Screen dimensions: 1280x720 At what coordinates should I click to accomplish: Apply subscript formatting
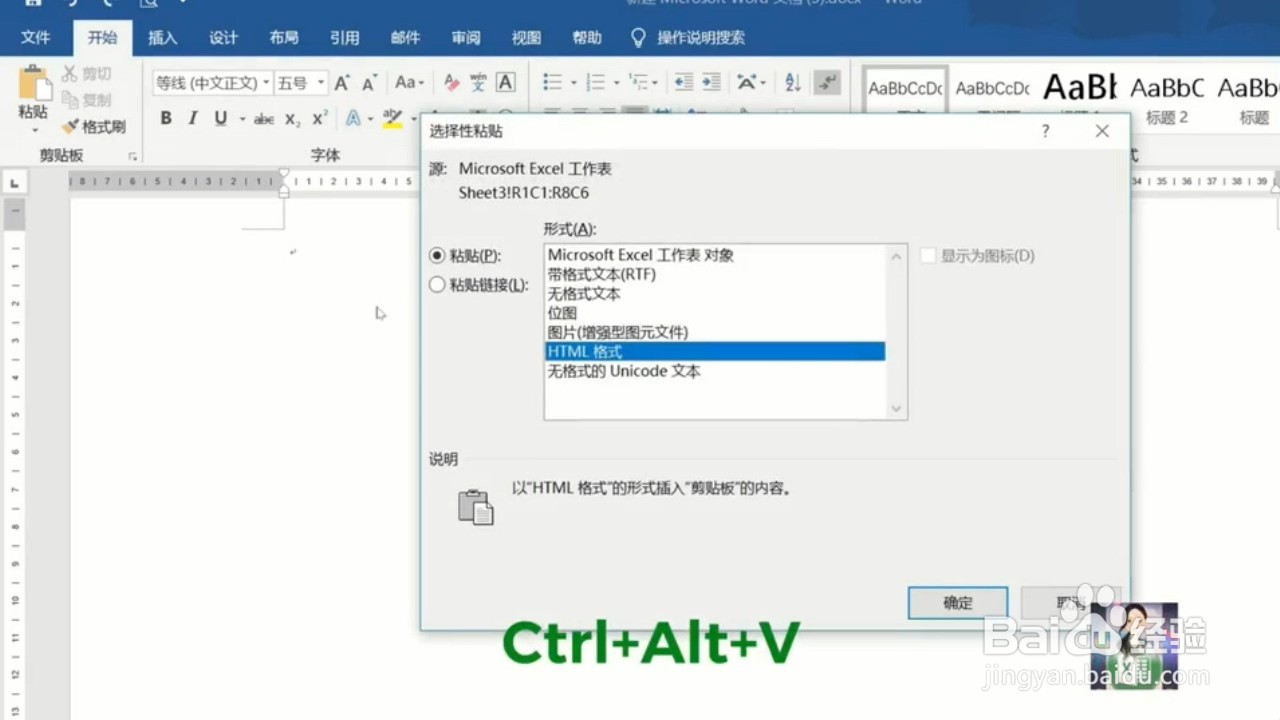(x=292, y=119)
